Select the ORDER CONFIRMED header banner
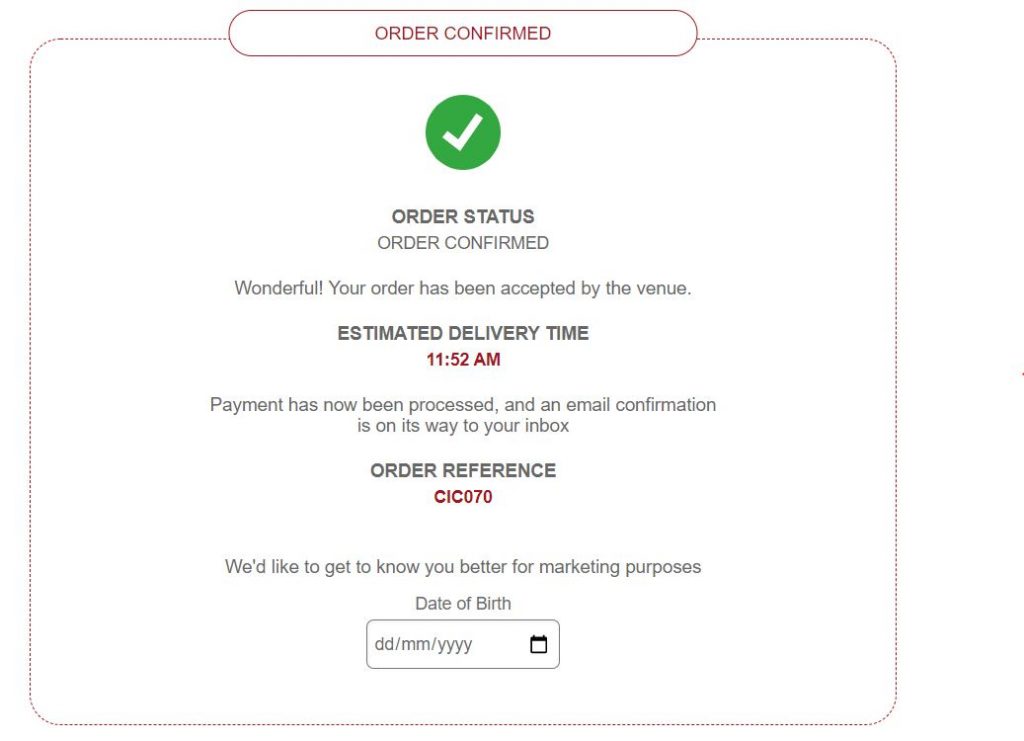Viewport: 1024px width, 741px height. 463,33
